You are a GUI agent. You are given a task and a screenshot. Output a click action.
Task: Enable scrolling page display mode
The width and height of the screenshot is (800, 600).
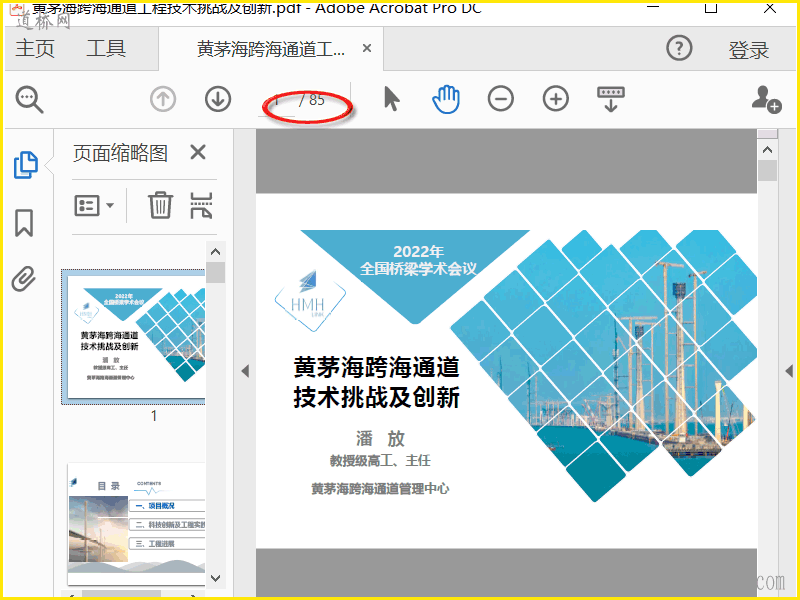(x=611, y=99)
